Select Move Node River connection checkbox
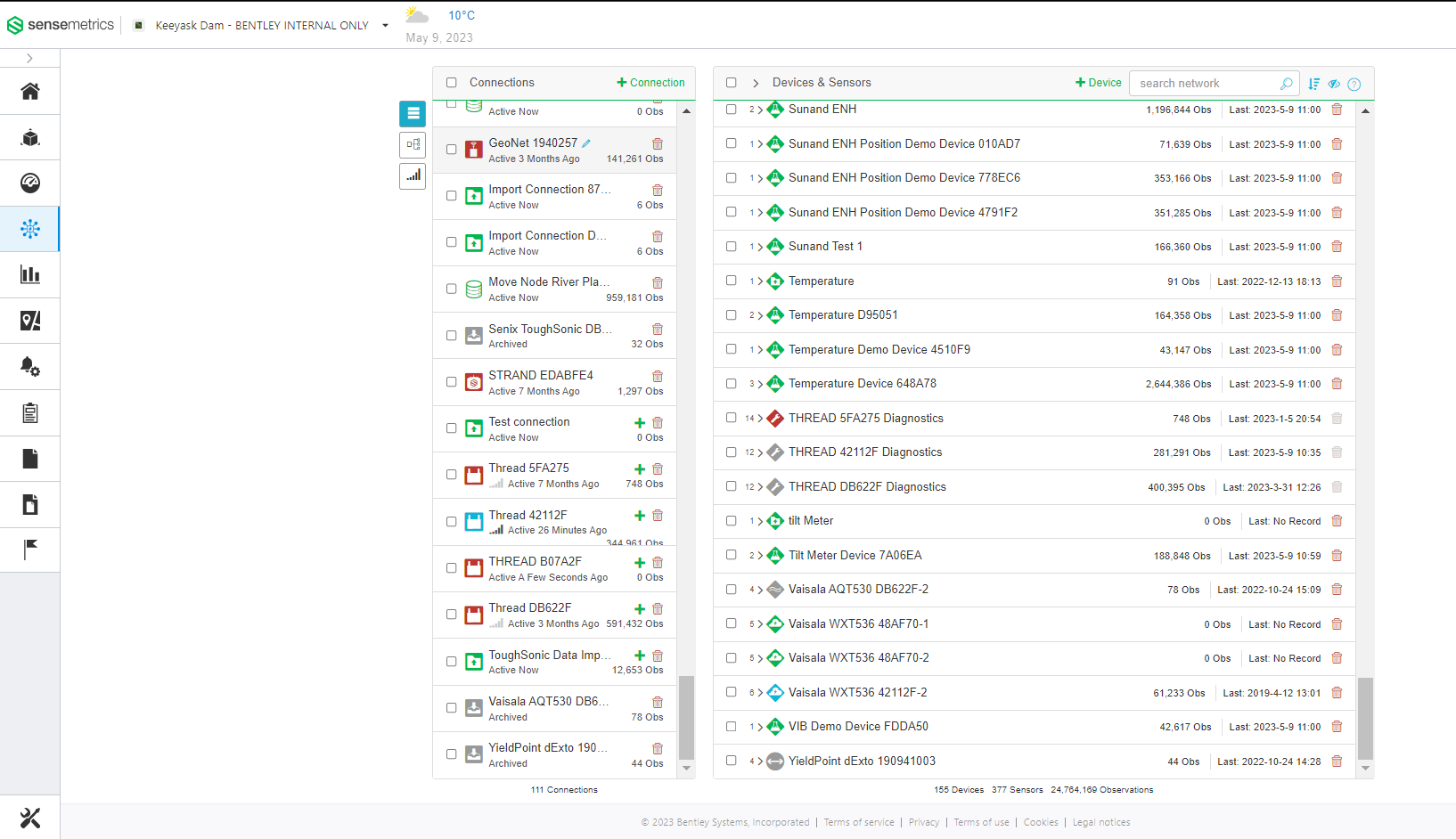Screen dimensions: 1456x839 click(x=452, y=289)
